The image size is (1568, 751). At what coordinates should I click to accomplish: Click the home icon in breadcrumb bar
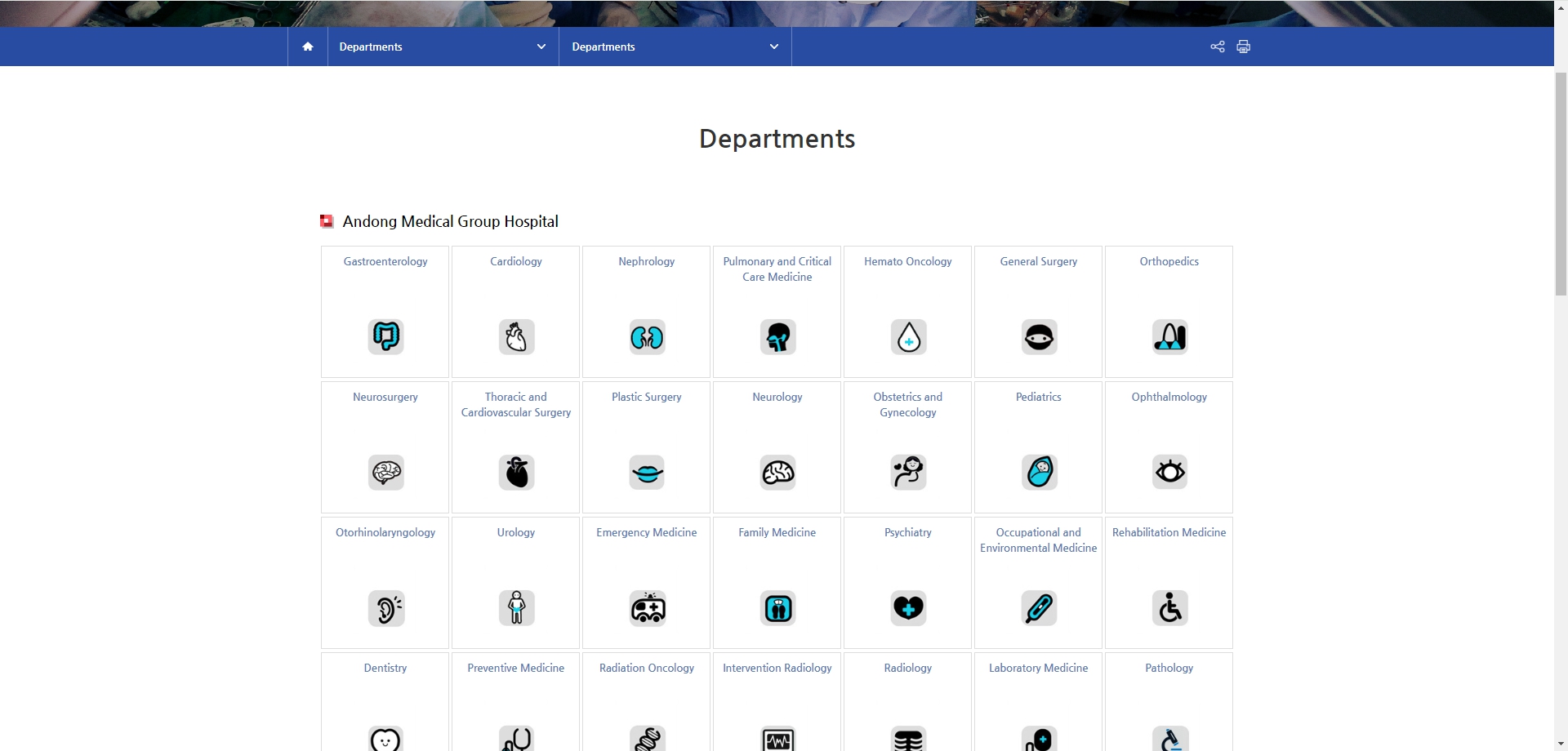pyautogui.click(x=308, y=47)
